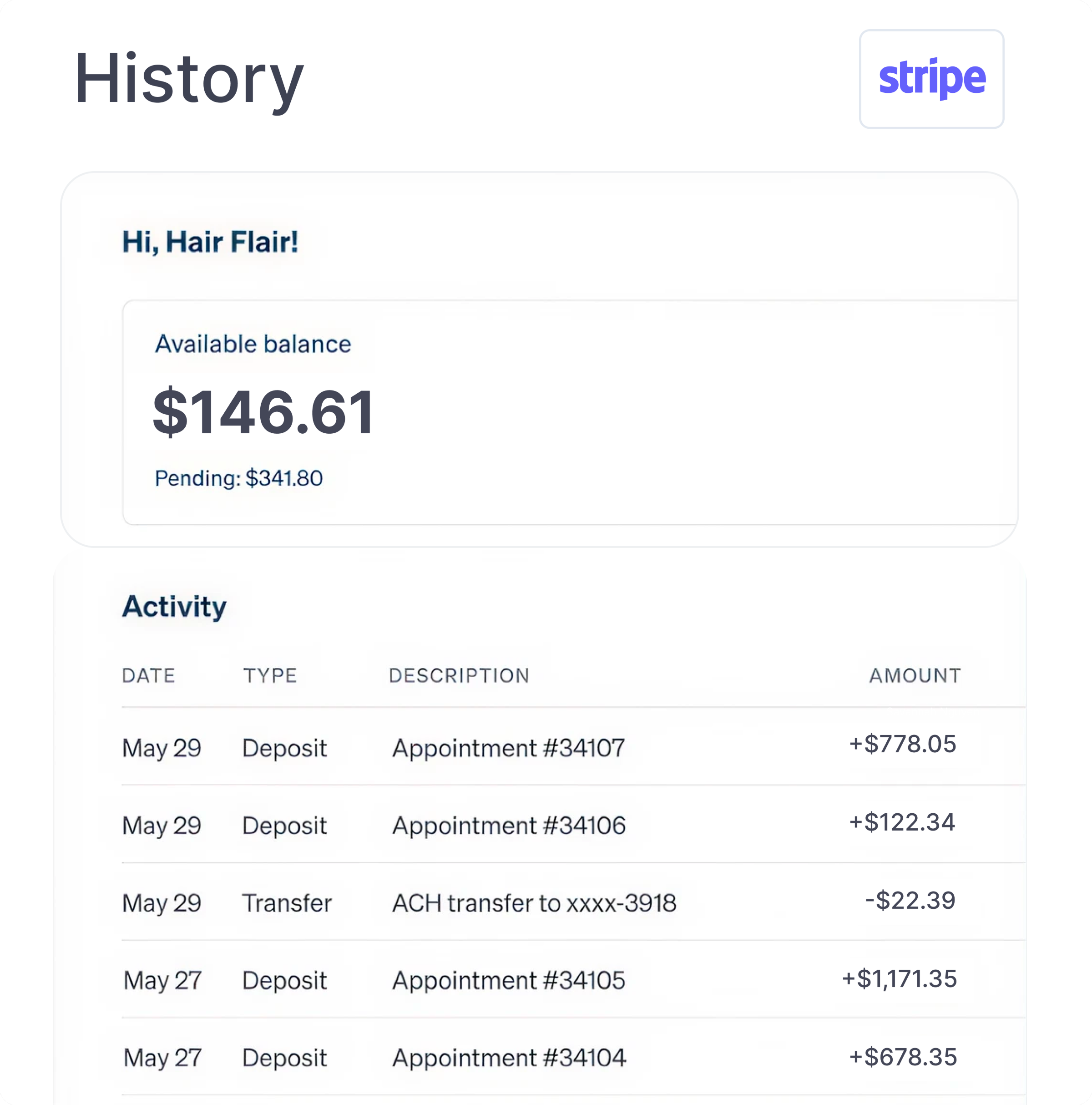Image resolution: width=1092 pixels, height=1105 pixels.
Task: Click the Hi, Hair Flair! greeting
Action: [210, 241]
